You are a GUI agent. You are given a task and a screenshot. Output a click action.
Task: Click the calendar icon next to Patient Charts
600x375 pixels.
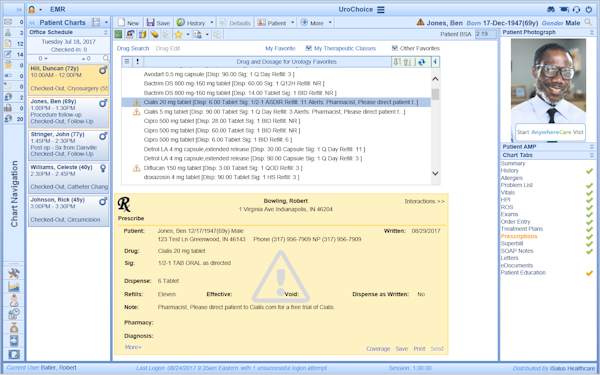coord(96,22)
